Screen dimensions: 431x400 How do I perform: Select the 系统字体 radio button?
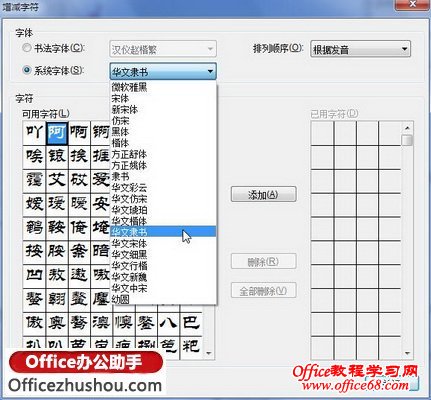coord(27,70)
